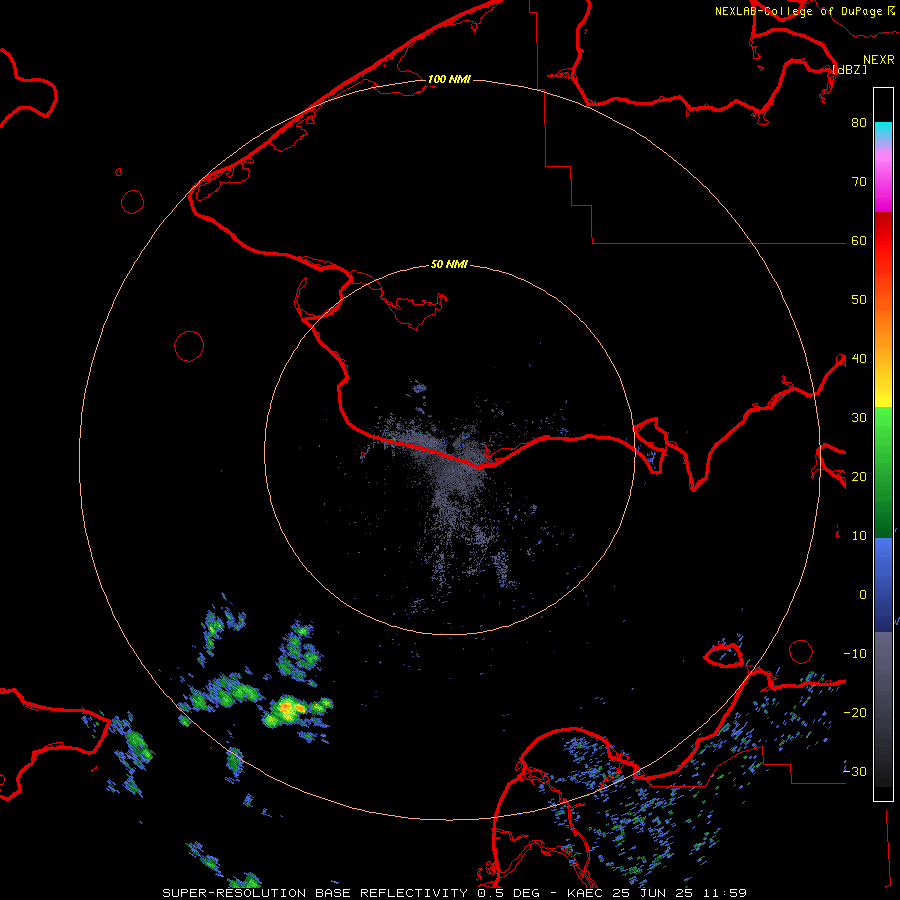The image size is (900, 900).
Task: Click the 30 value on the dBZ scale
Action: (x=859, y=417)
